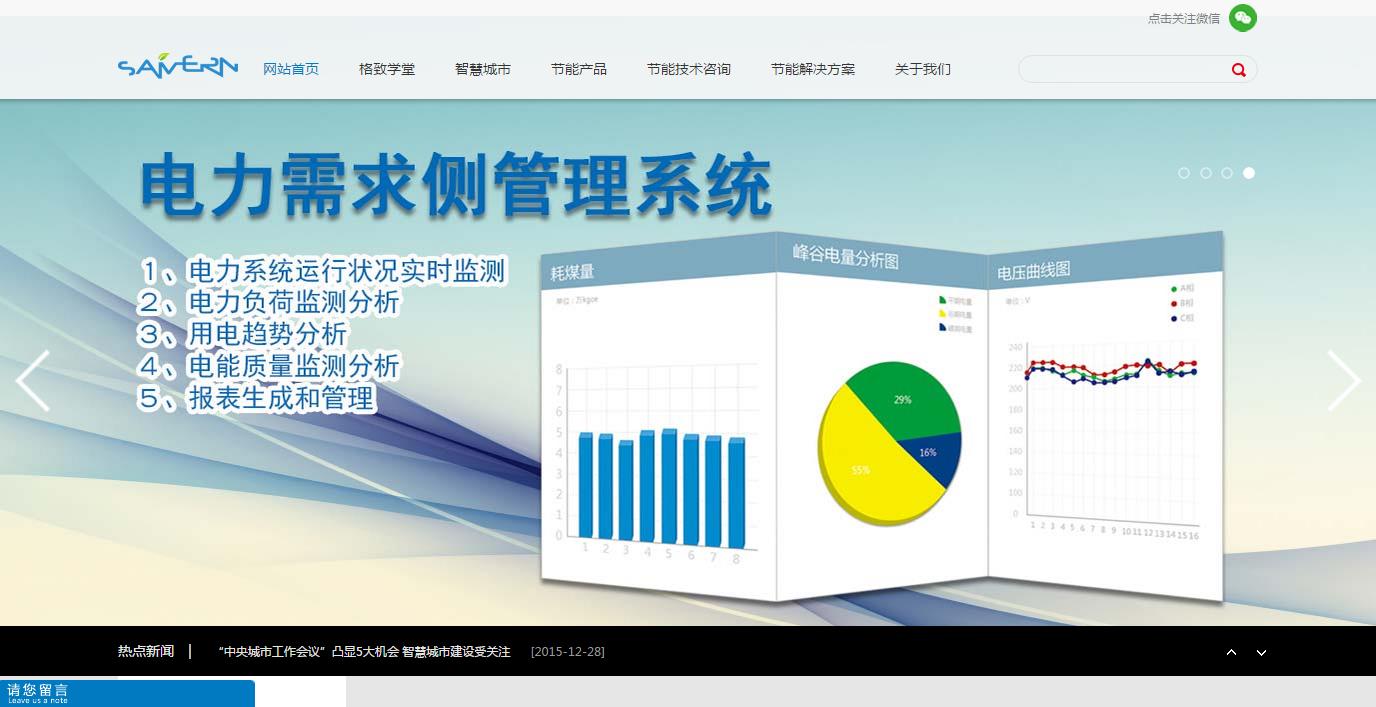Image resolution: width=1376 pixels, height=707 pixels.
Task: Open the 节能解决方案 menu item
Action: (x=813, y=69)
